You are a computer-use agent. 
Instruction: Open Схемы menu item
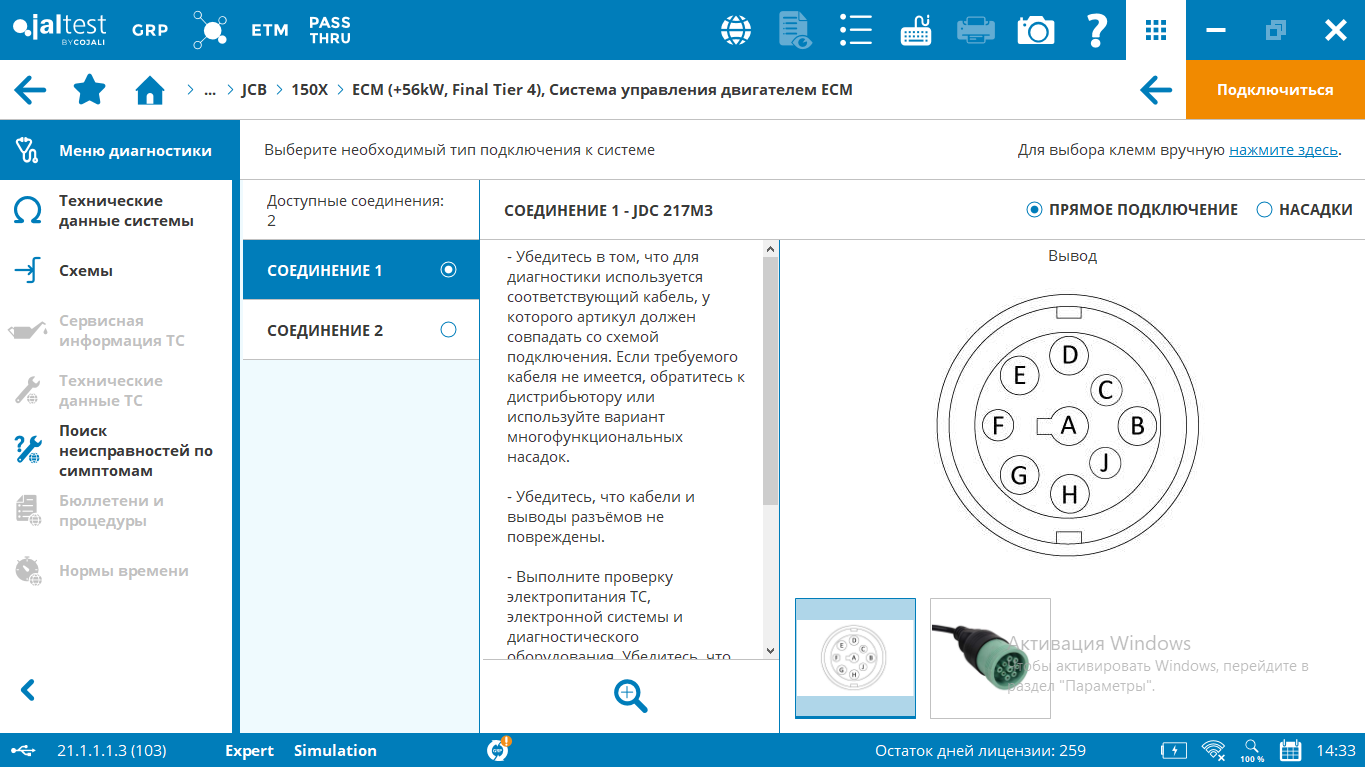click(x=116, y=271)
